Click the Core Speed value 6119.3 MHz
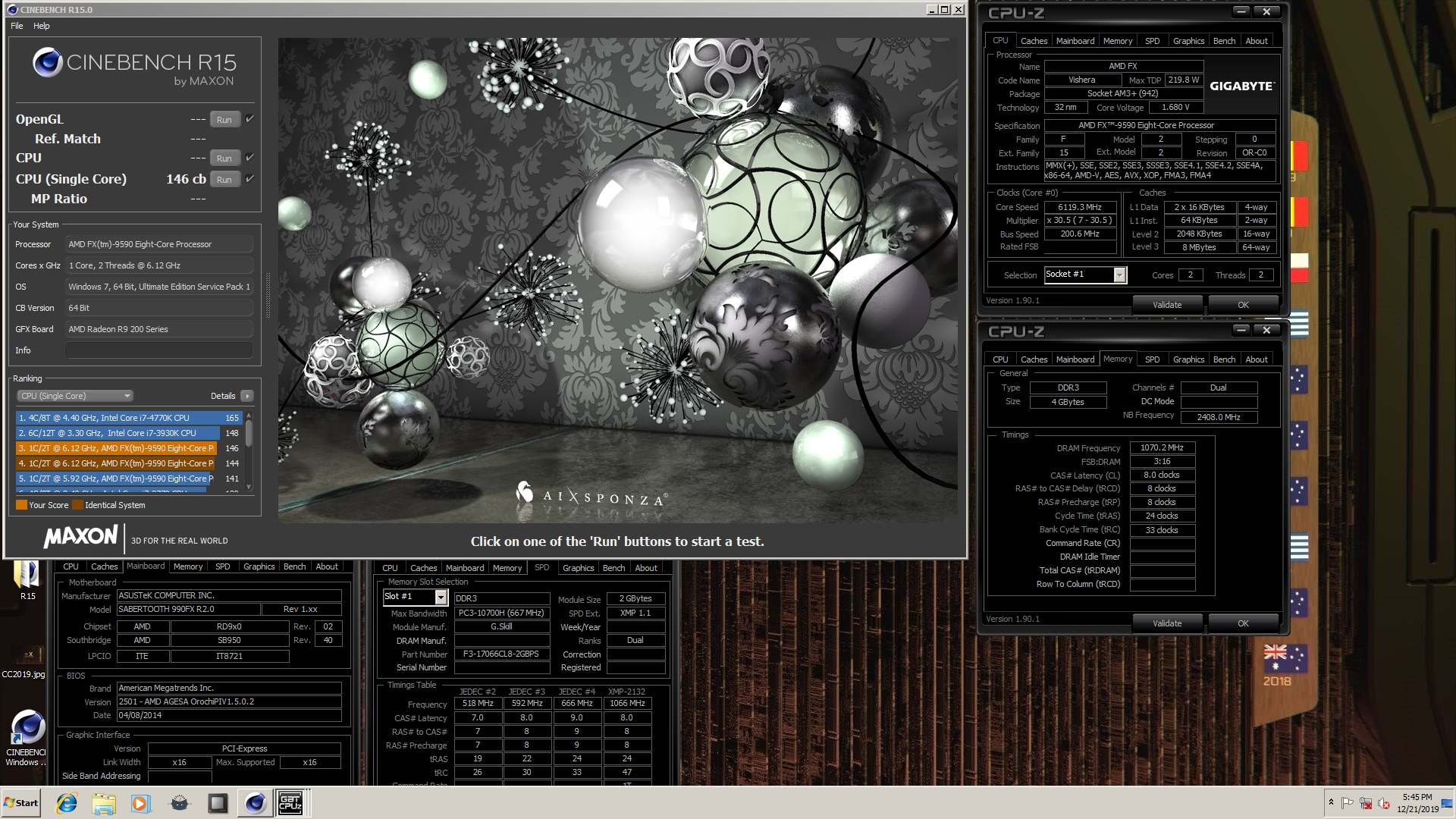This screenshot has width=1456, height=819. tap(1080, 207)
